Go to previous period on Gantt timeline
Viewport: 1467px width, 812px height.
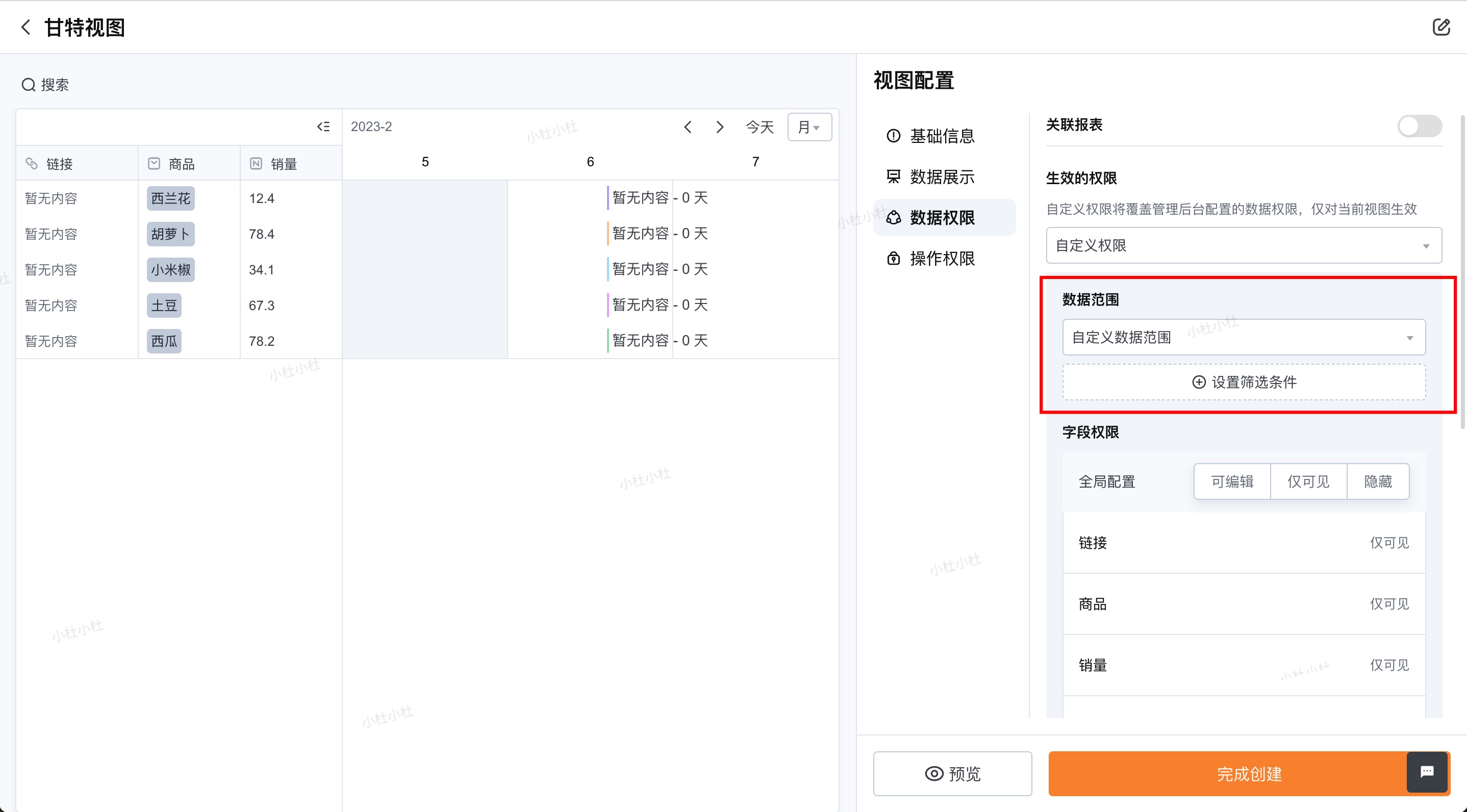[x=688, y=126]
